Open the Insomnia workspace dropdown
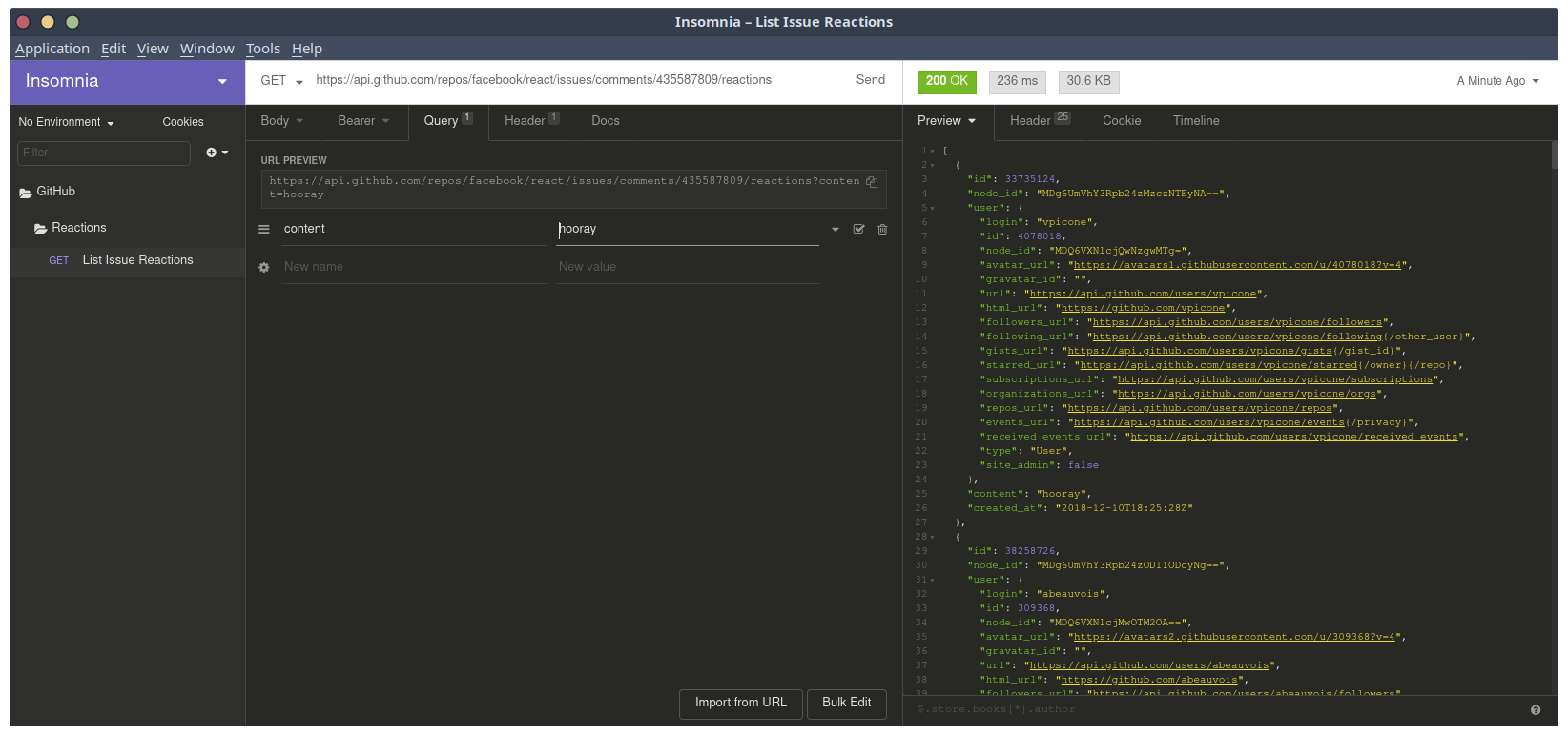1568x736 pixels. 128,82
